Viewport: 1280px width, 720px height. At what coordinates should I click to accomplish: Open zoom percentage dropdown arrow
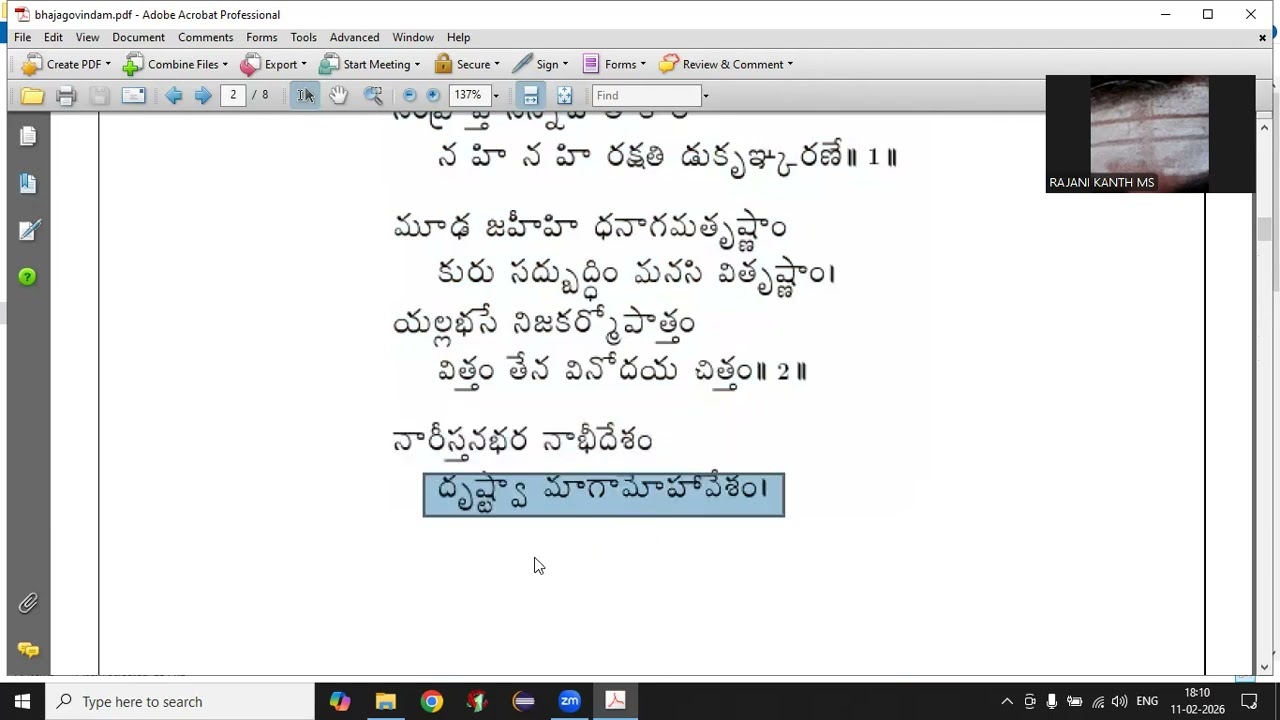click(496, 96)
